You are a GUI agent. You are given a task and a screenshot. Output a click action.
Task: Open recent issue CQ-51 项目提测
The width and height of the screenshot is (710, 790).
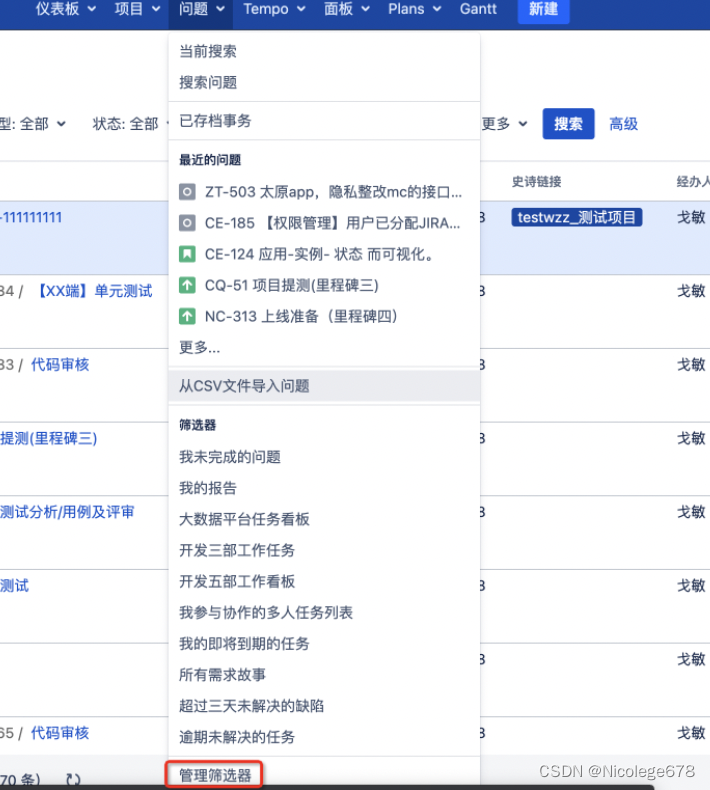(324, 286)
